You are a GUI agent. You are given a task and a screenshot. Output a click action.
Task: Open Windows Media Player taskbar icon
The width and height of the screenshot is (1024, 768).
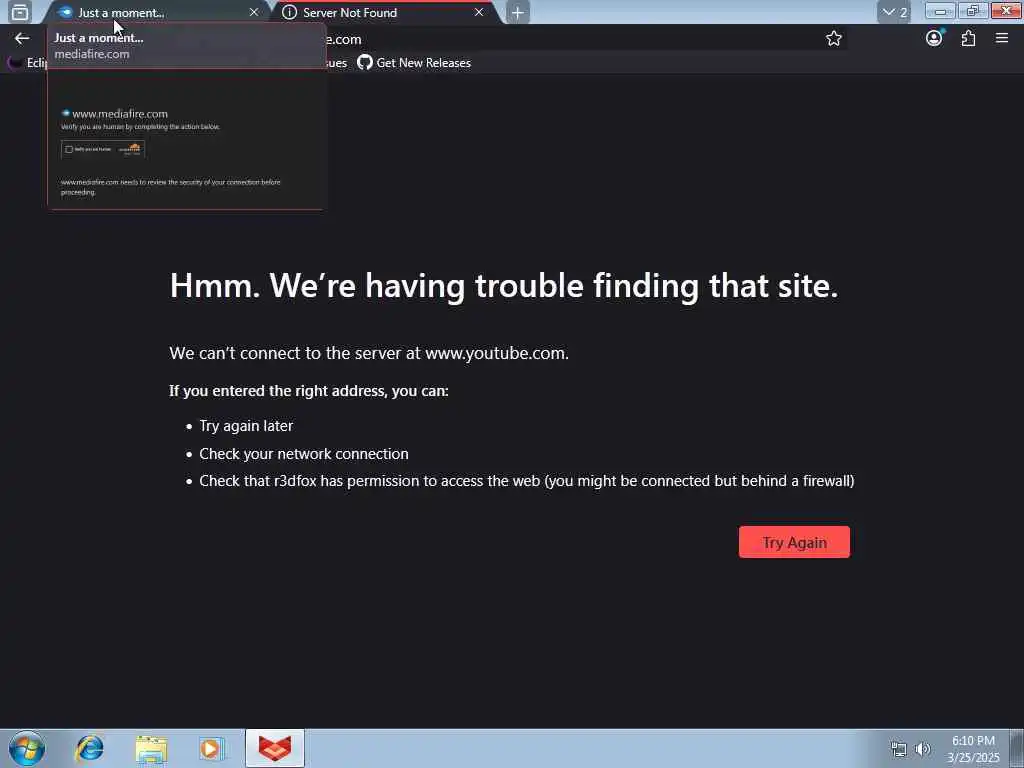coord(212,749)
